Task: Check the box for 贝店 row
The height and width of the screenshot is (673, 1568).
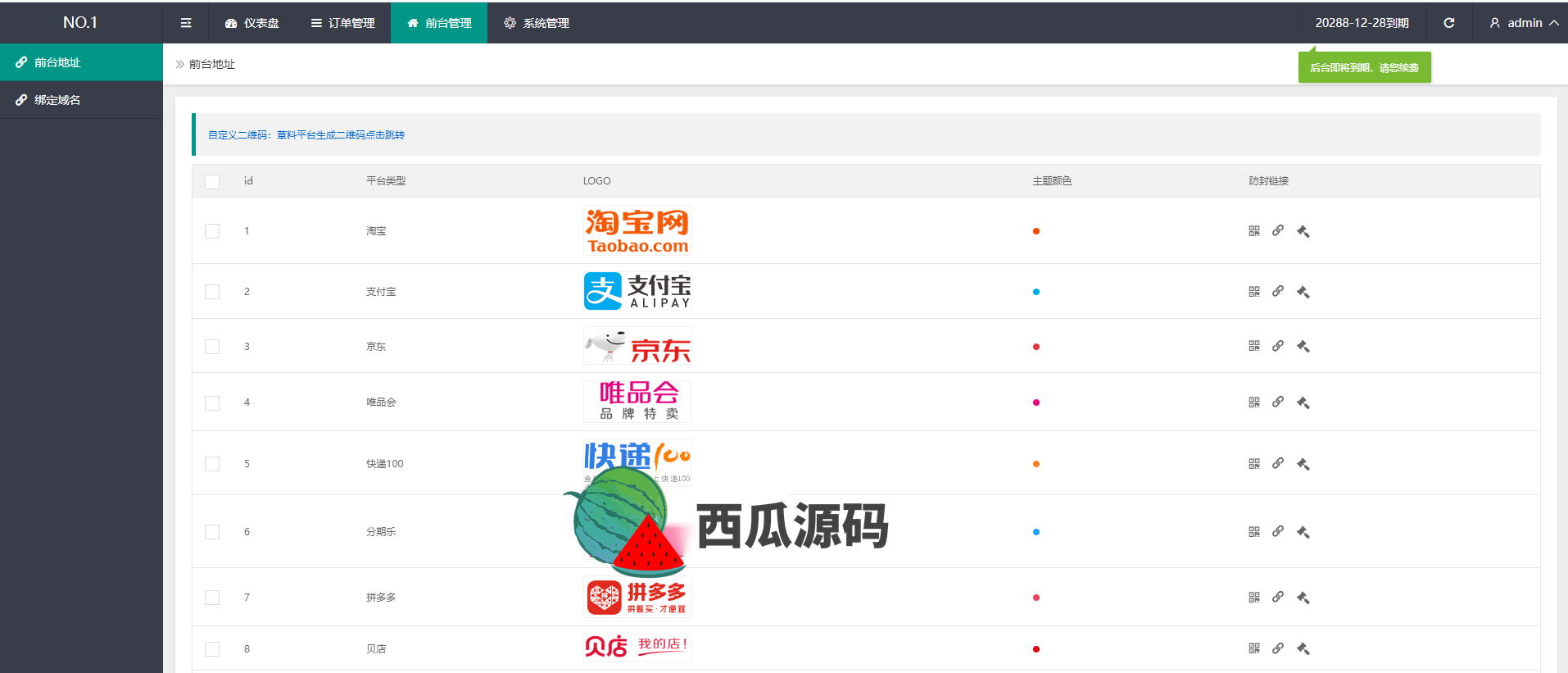Action: pos(212,649)
